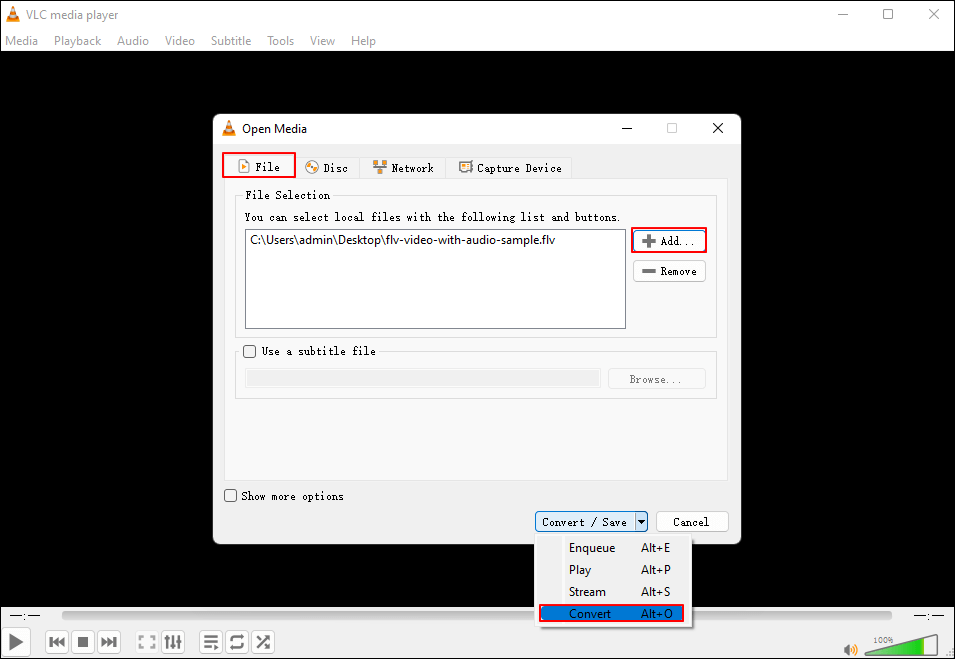Image resolution: width=955 pixels, height=659 pixels.
Task: Toggle loop repeat mode icon
Action: pyautogui.click(x=237, y=642)
